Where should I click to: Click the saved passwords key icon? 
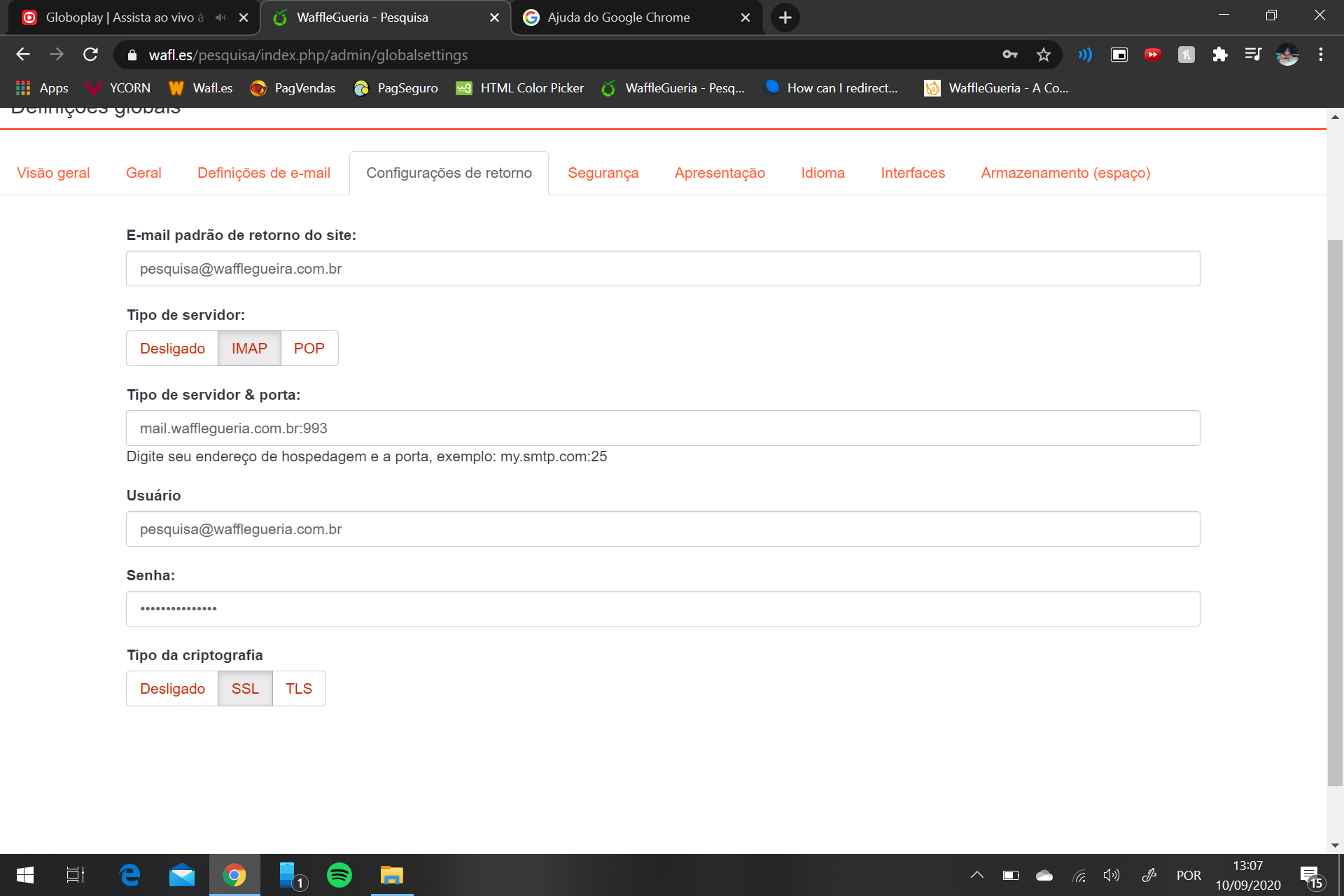[x=1009, y=55]
